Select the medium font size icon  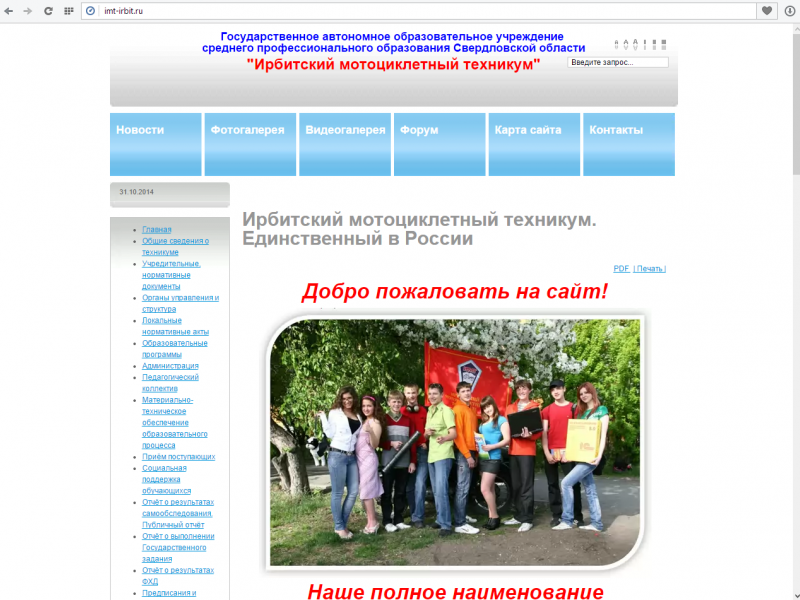[x=626, y=42]
